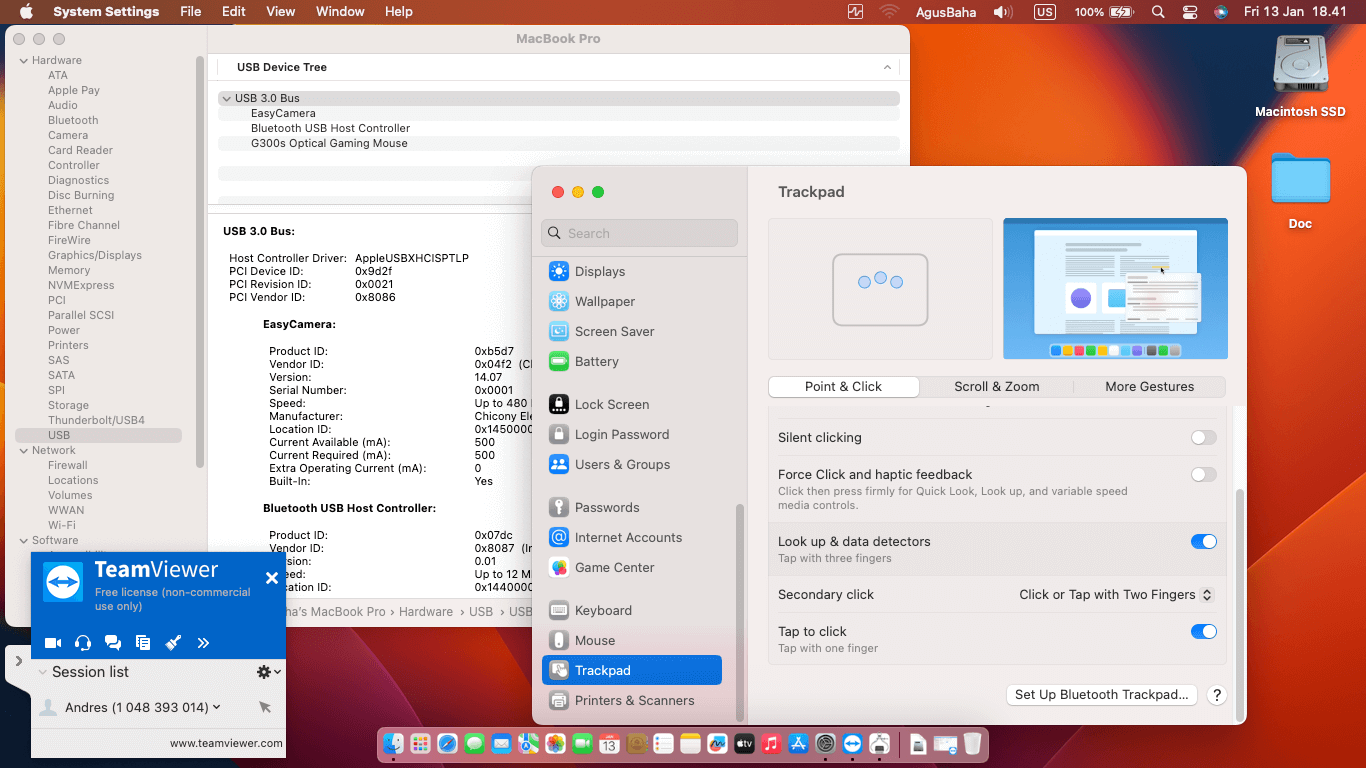Select G300s Optical Gaming Mouse row
Screen dimensions: 1366x768
tap(559, 143)
